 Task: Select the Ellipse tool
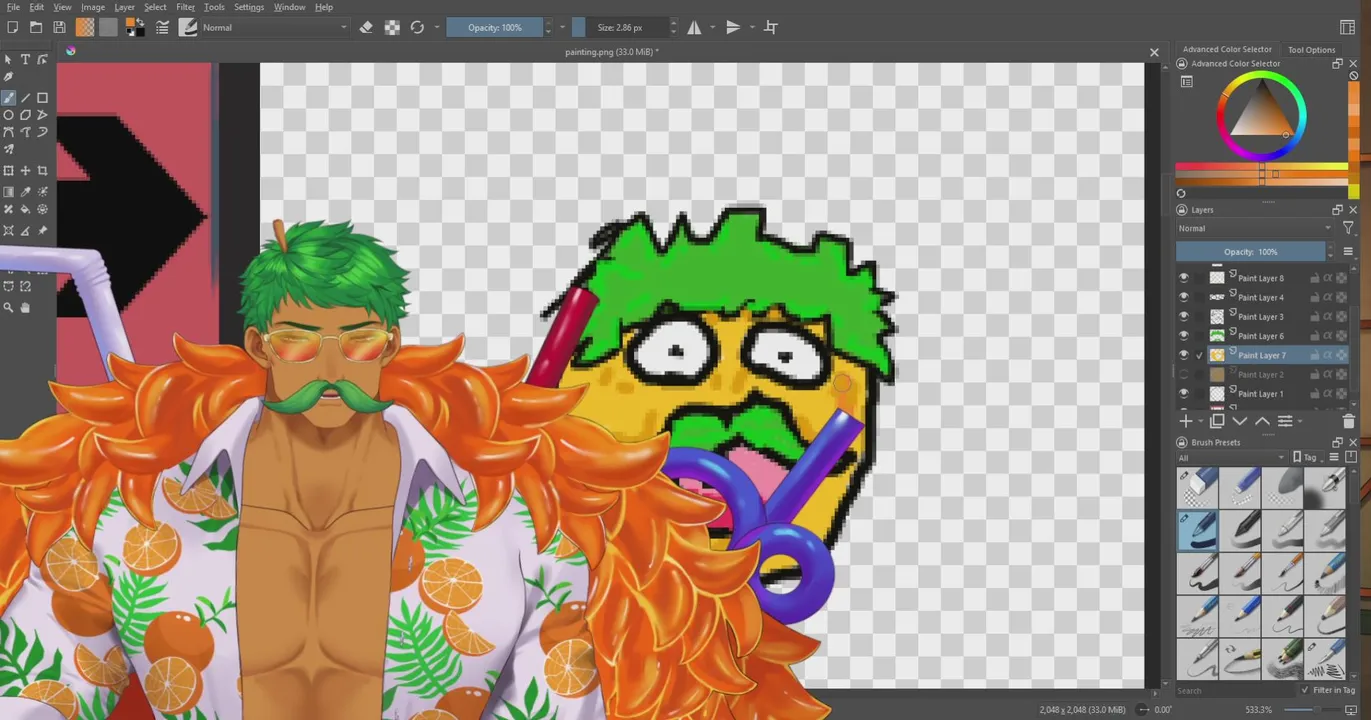pos(9,115)
